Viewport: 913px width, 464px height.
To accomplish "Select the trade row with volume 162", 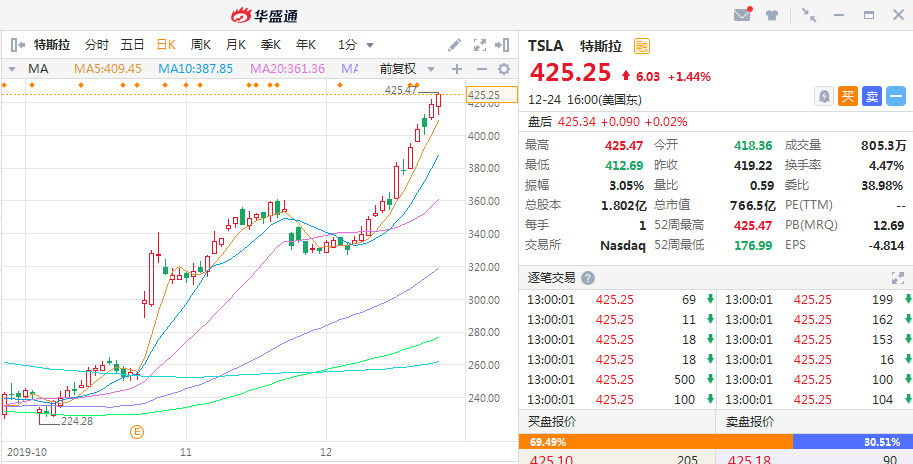I will point(817,320).
